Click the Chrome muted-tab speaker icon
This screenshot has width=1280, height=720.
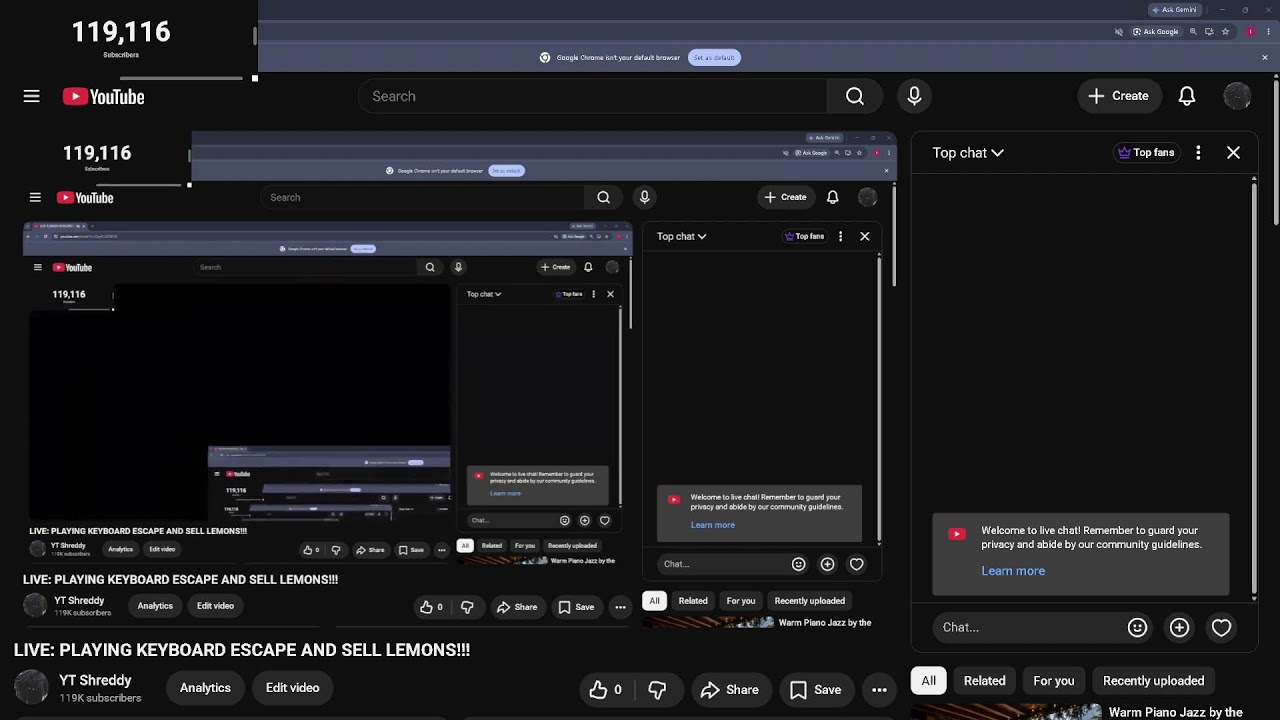[1118, 32]
